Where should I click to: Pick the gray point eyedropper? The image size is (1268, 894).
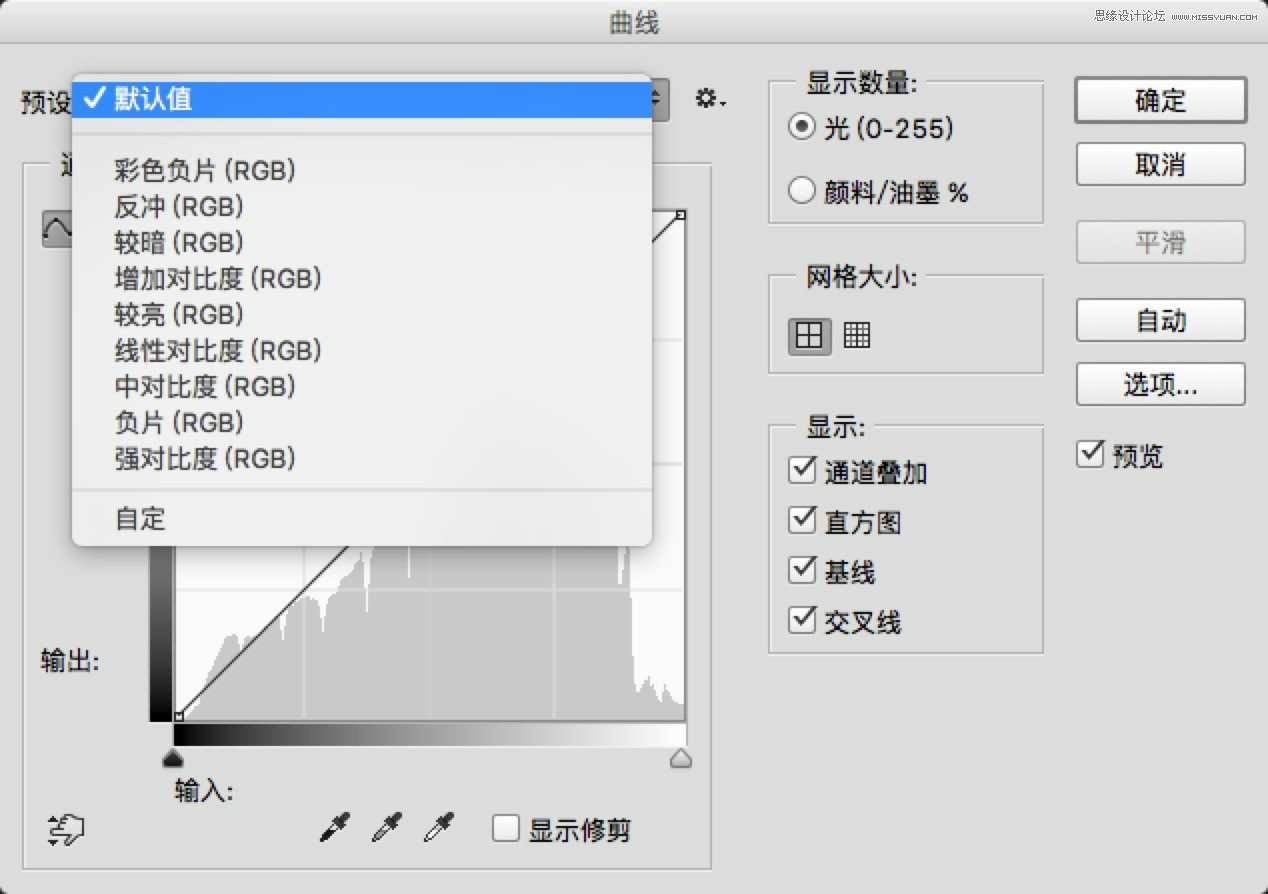(x=386, y=829)
